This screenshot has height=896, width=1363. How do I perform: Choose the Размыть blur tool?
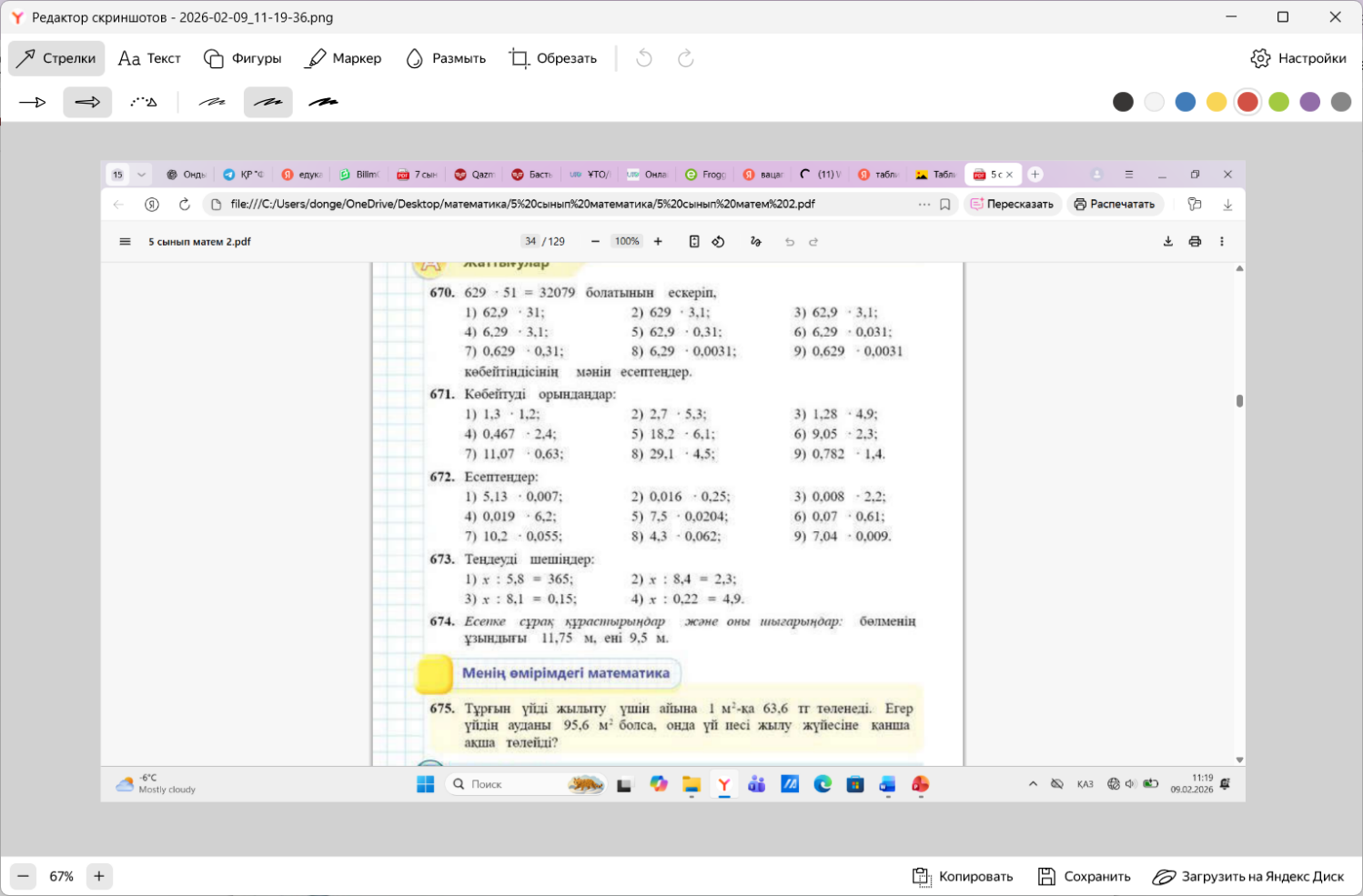click(x=446, y=58)
